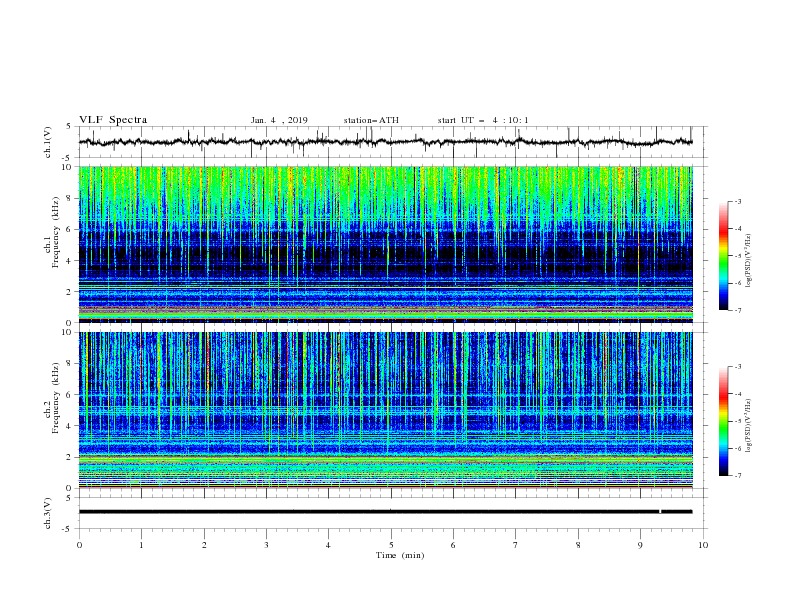The image size is (792, 612).
Task: Click the "9" tick on the time axis
Action: point(640,545)
